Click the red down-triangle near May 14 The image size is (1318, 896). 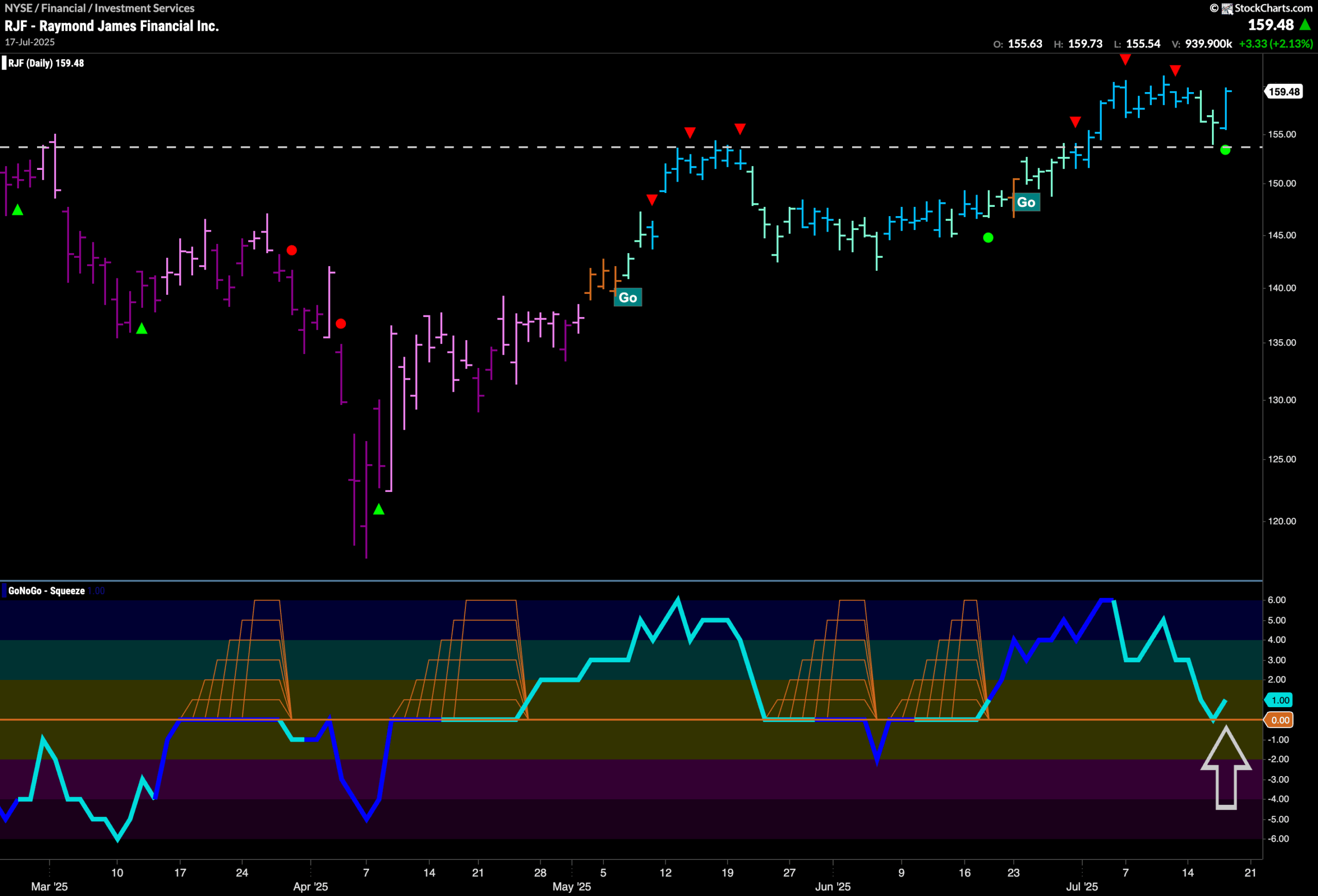pyautogui.click(x=689, y=133)
